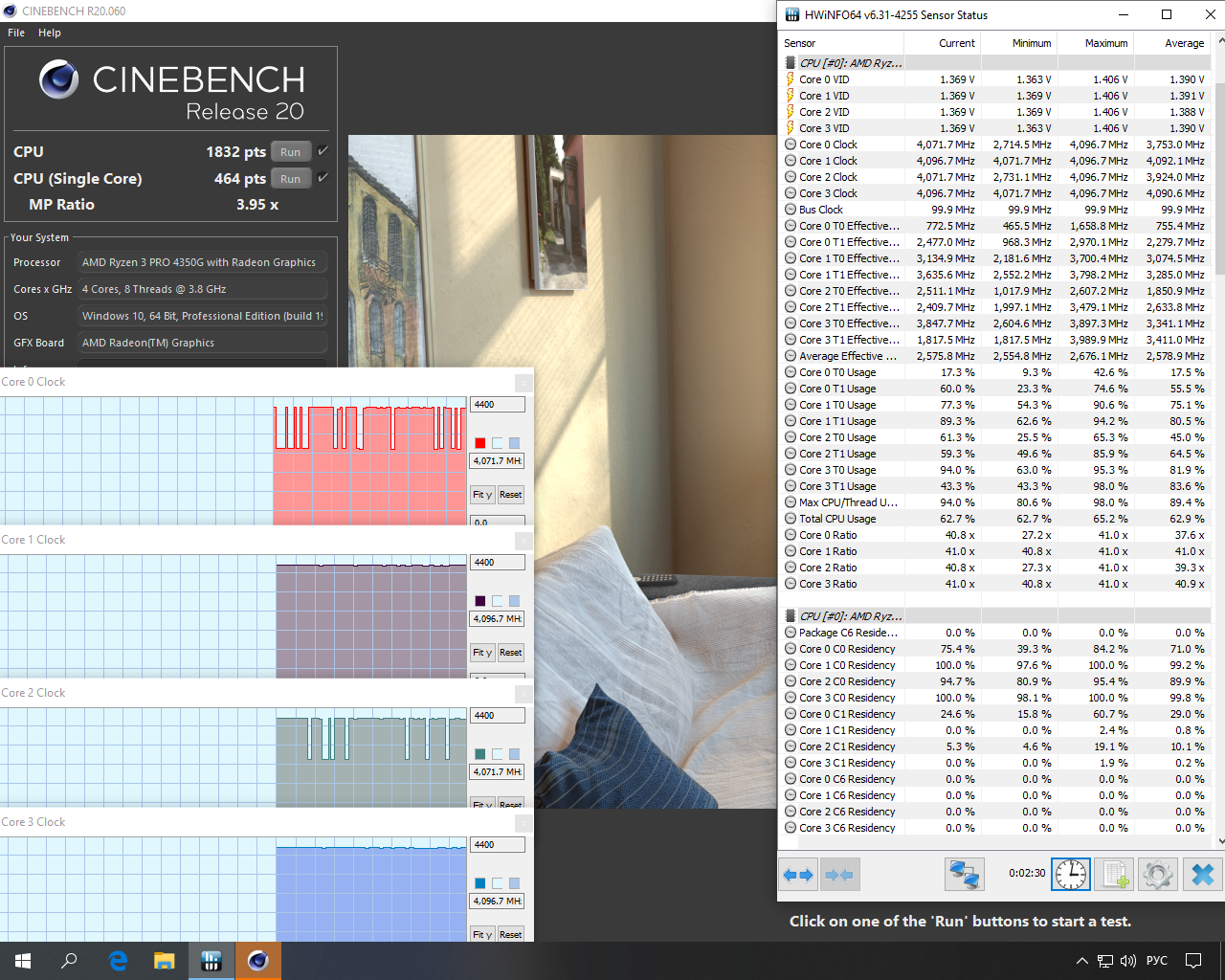Launch Microsoft Edge from the taskbar

point(118,961)
